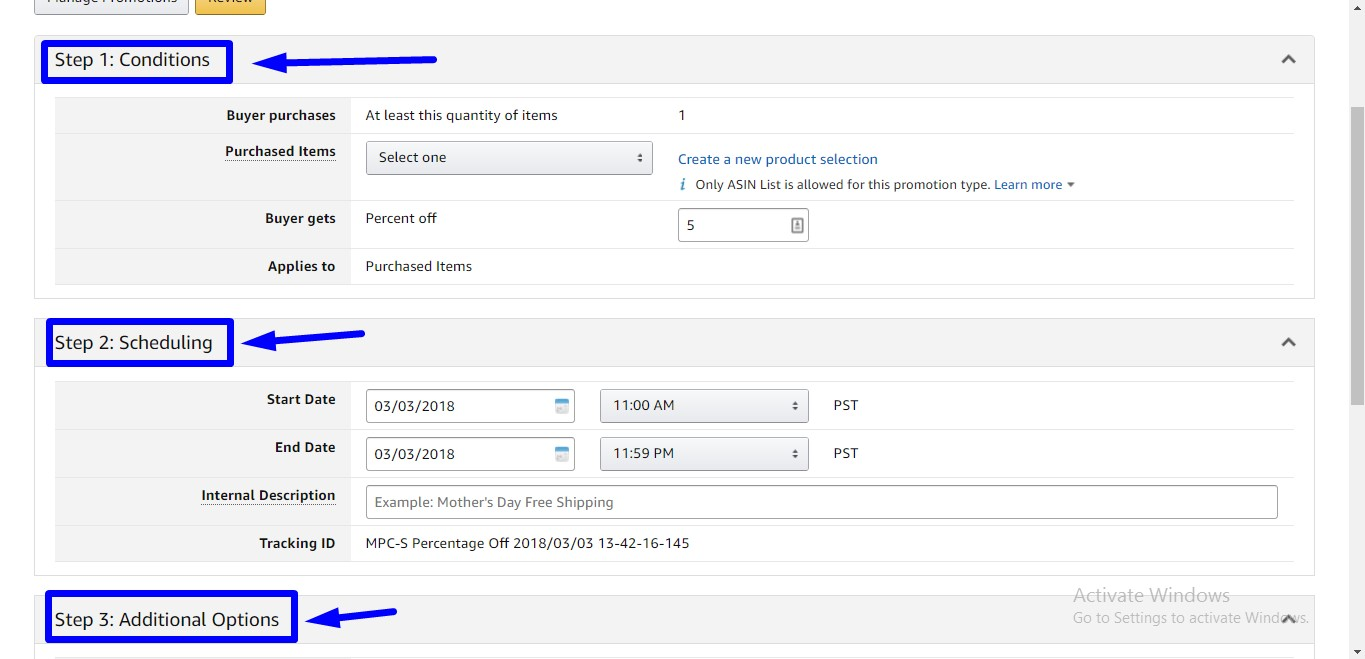Click the yellow Review button

click(x=230, y=5)
